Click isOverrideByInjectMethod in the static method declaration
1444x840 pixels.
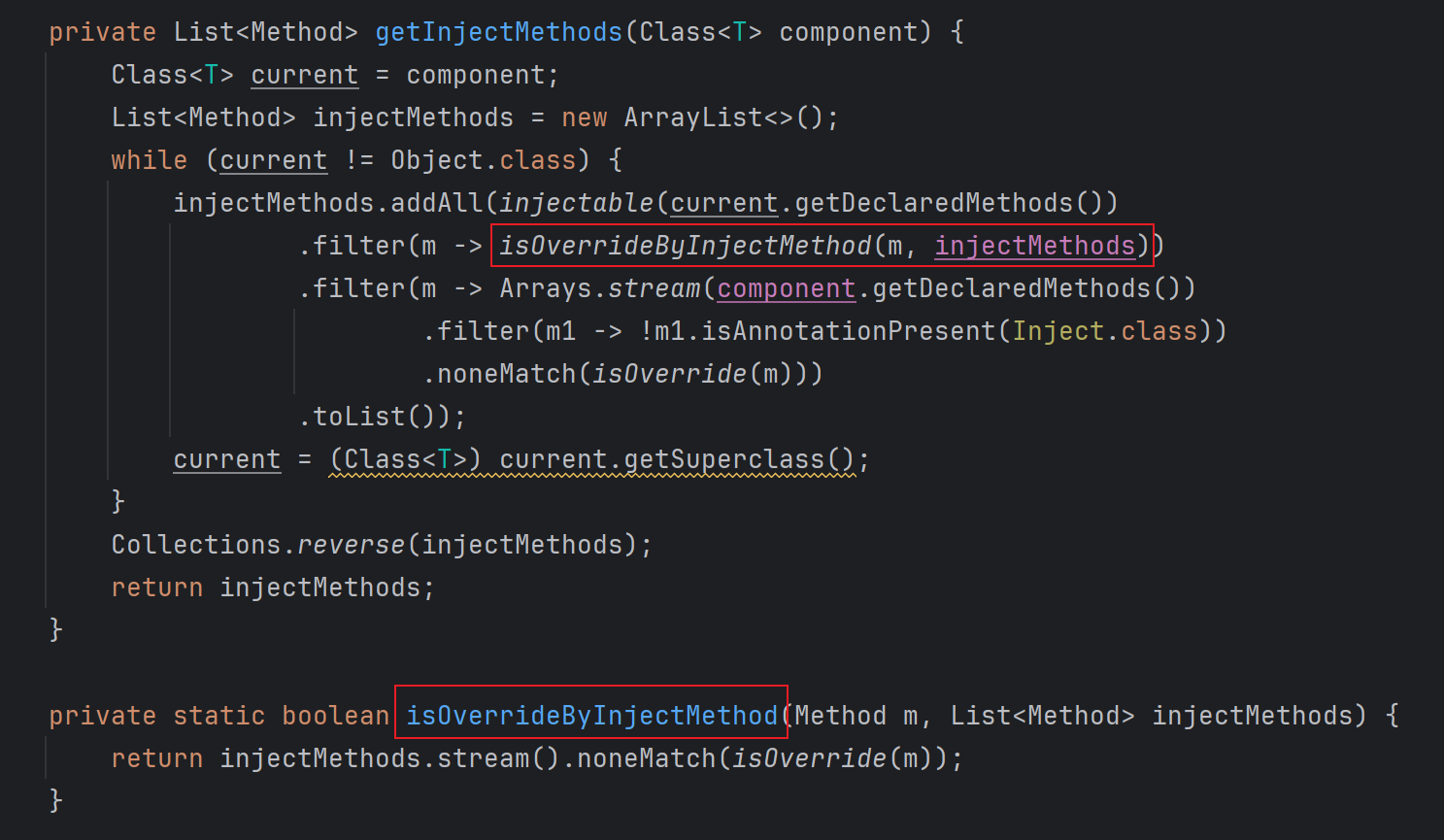pos(591,716)
